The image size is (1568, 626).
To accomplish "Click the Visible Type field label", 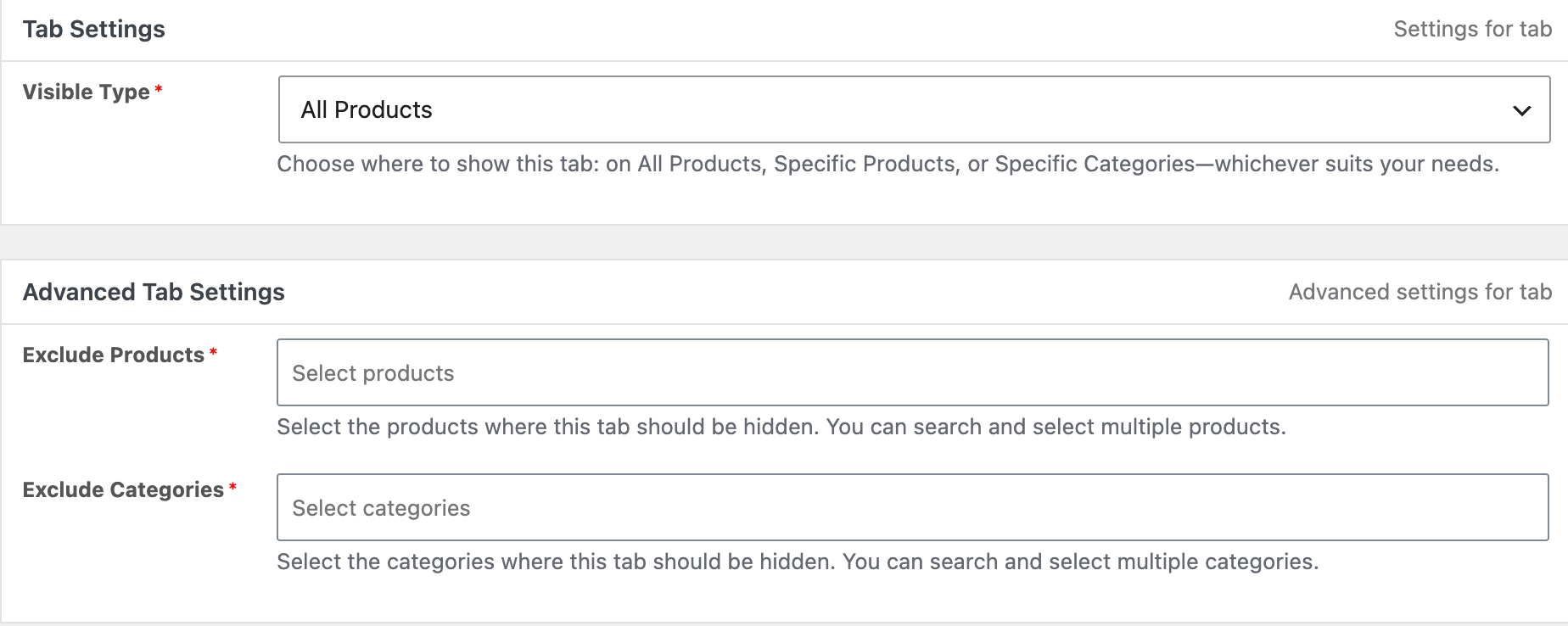I will pyautogui.click(x=87, y=92).
